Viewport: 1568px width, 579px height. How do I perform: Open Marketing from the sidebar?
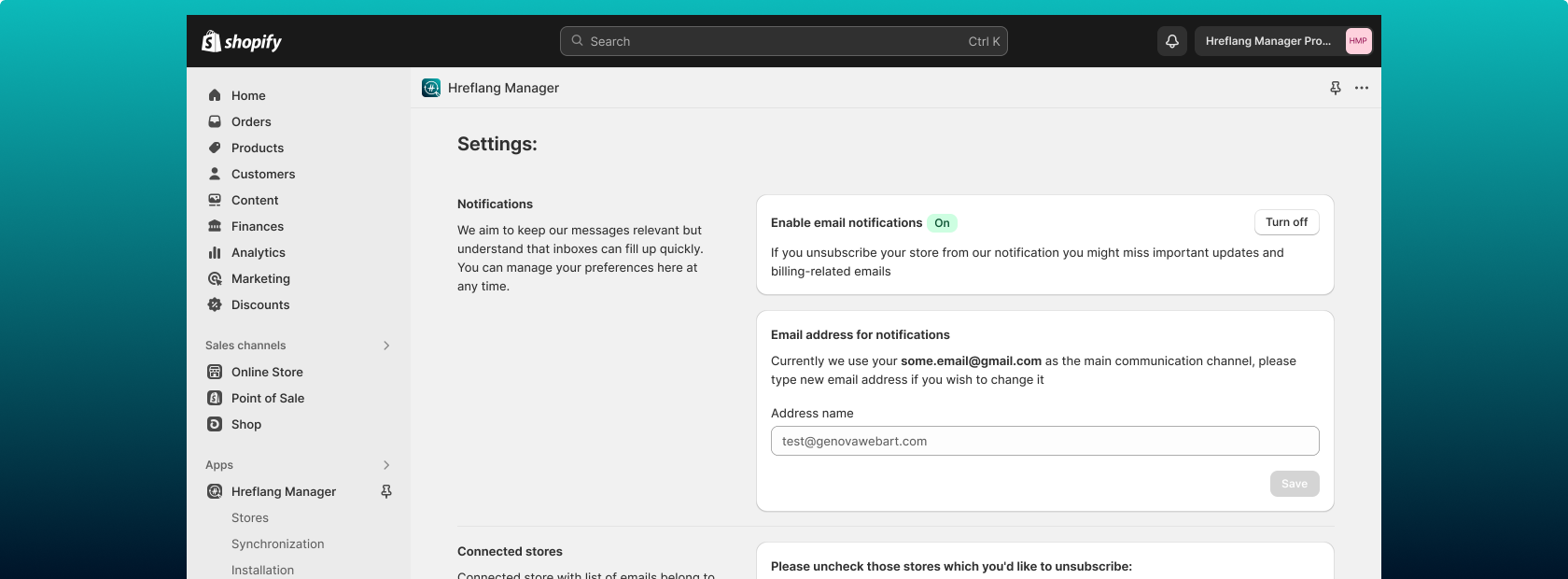(260, 278)
